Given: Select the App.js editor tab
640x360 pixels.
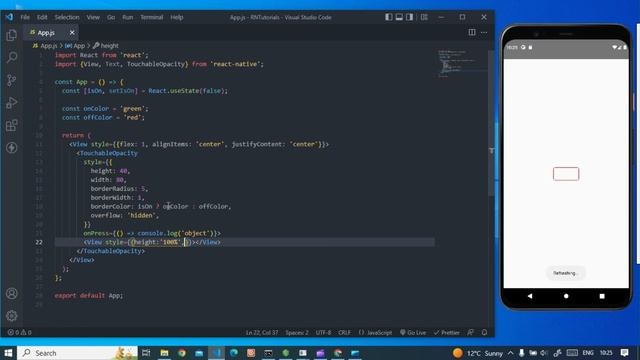Looking at the screenshot, I should coord(51,32).
